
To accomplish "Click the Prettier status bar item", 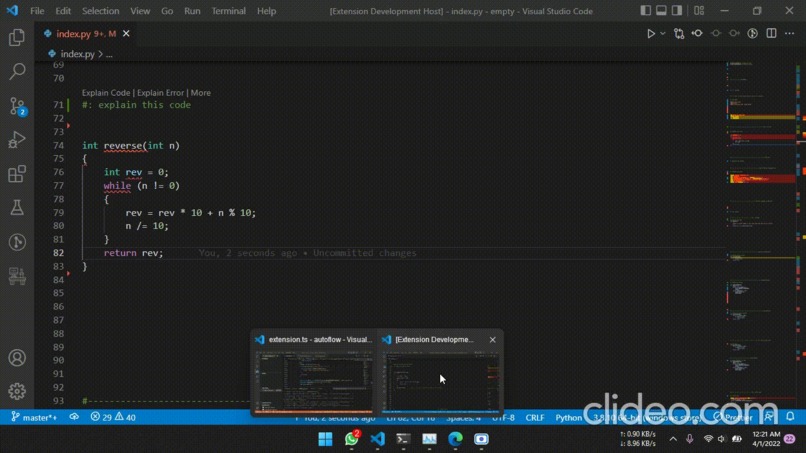I will 733,417.
